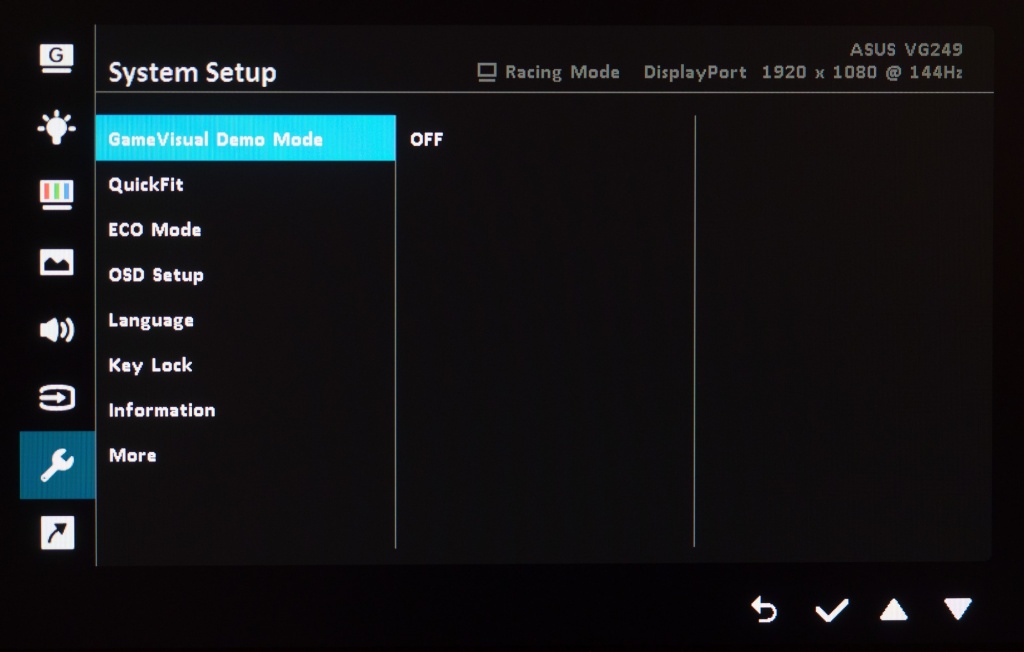
Task: Open the Shortcut arrow icon
Action: coord(57,533)
